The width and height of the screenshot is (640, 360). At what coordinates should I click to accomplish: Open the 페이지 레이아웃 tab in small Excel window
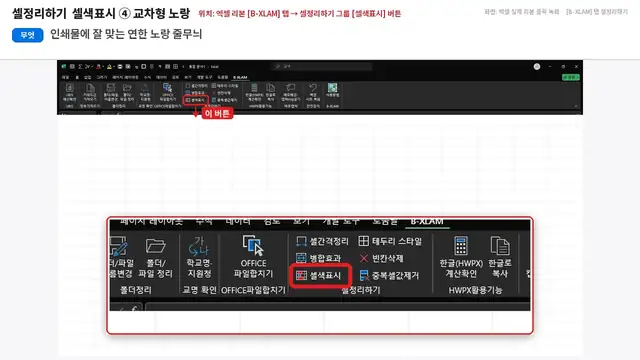point(125,77)
